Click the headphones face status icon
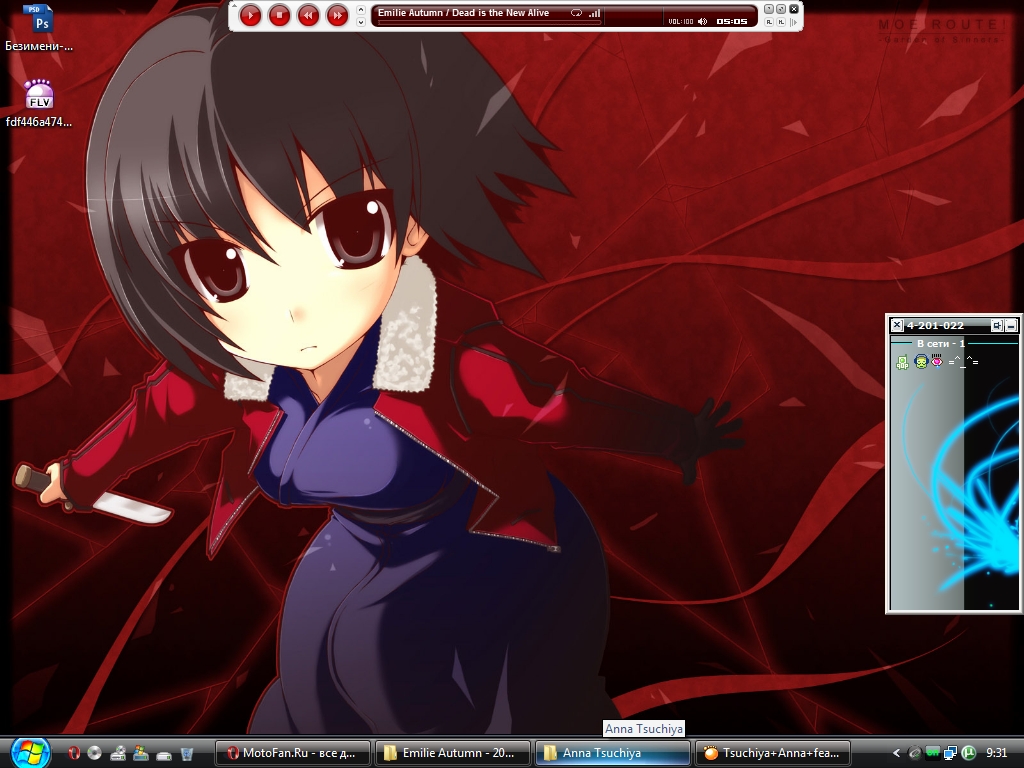The width and height of the screenshot is (1024, 768). [921, 361]
